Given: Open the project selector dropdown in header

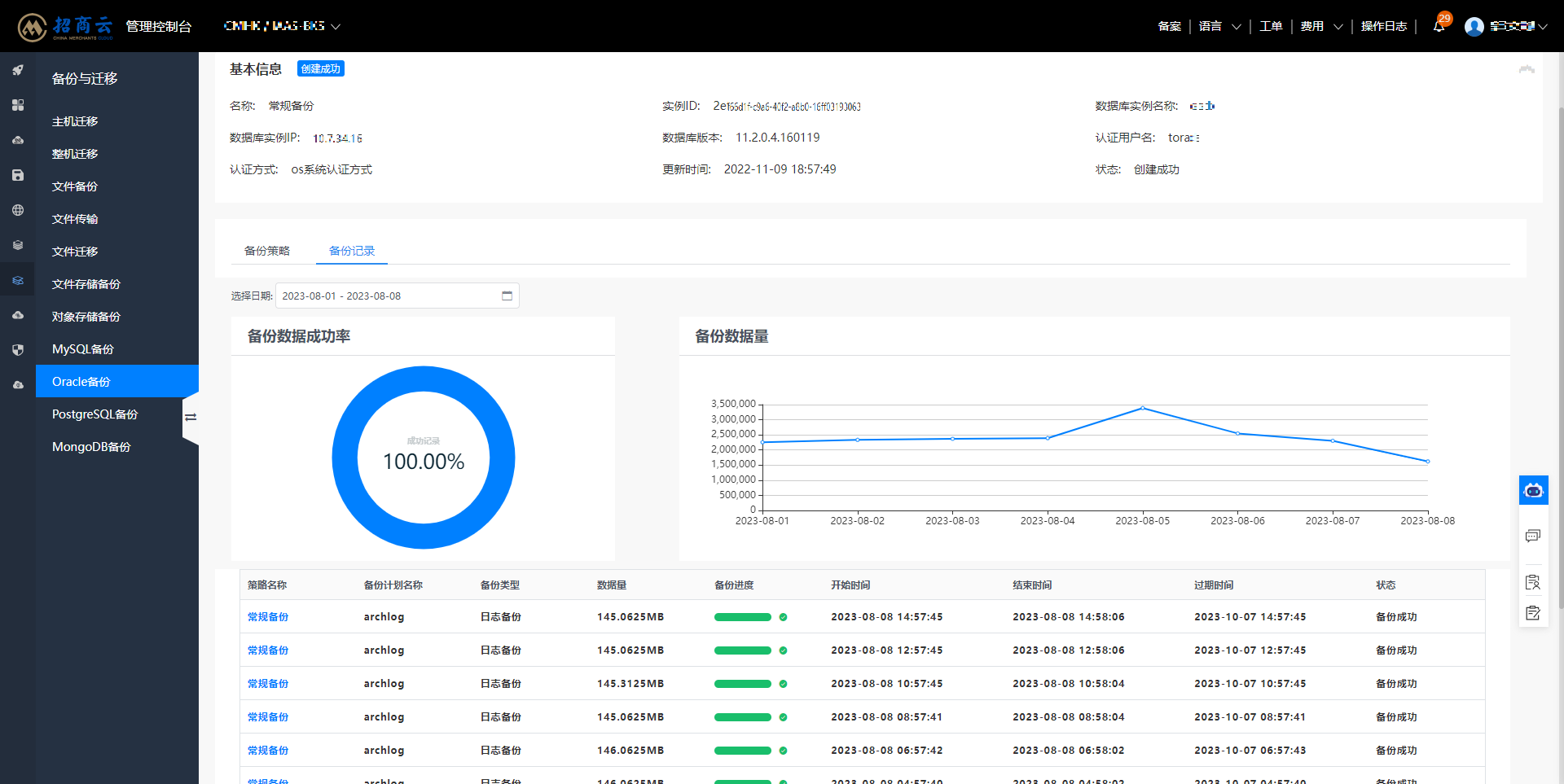Looking at the screenshot, I should [282, 26].
